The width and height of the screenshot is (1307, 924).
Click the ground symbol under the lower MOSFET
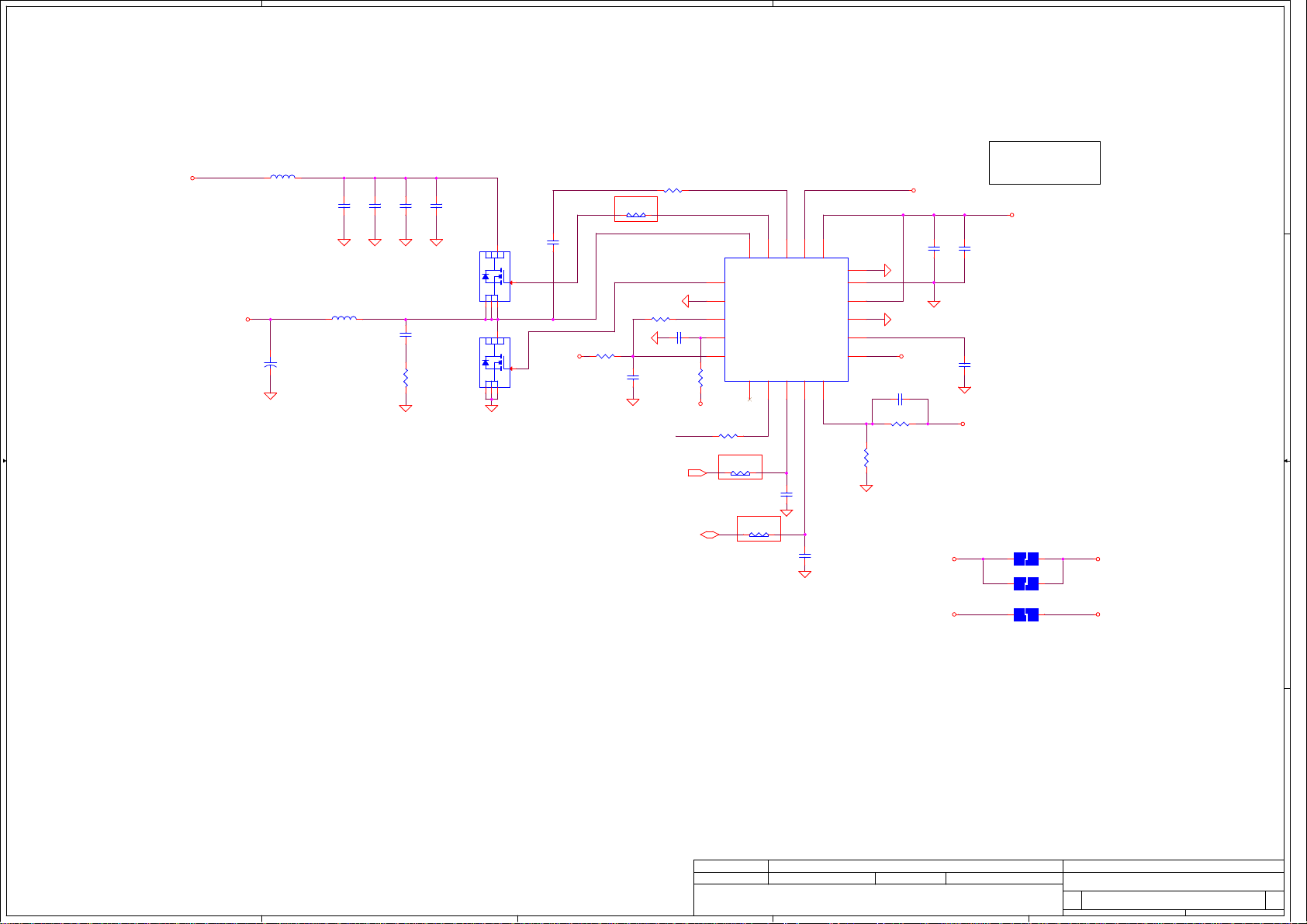(491, 408)
